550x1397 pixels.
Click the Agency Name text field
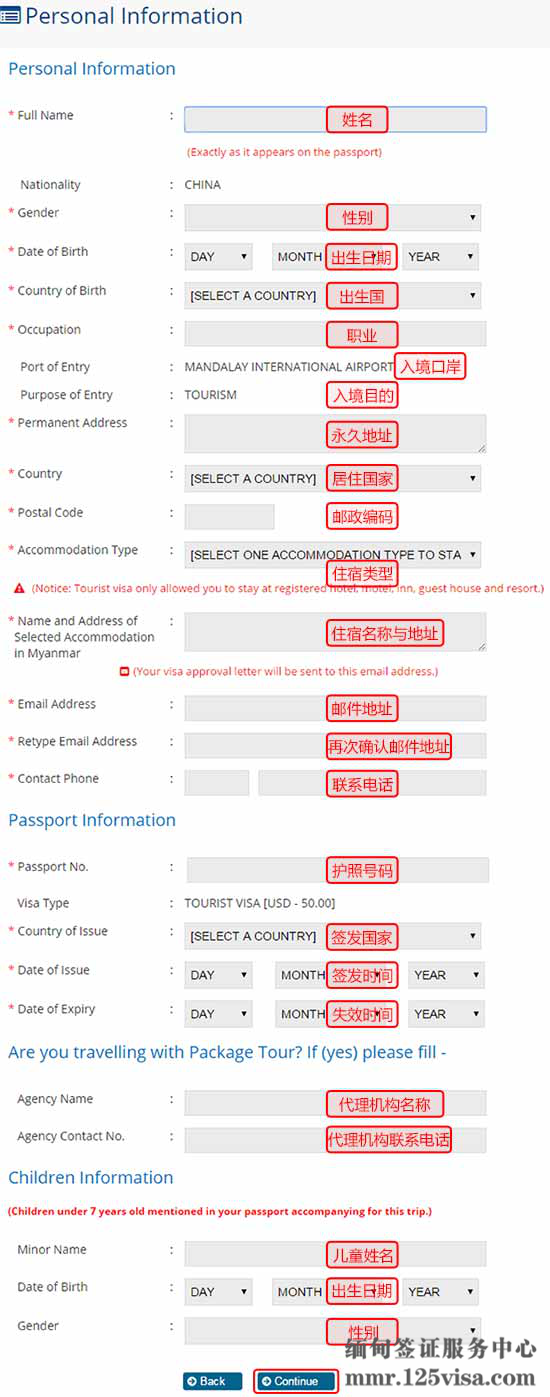(335, 1103)
